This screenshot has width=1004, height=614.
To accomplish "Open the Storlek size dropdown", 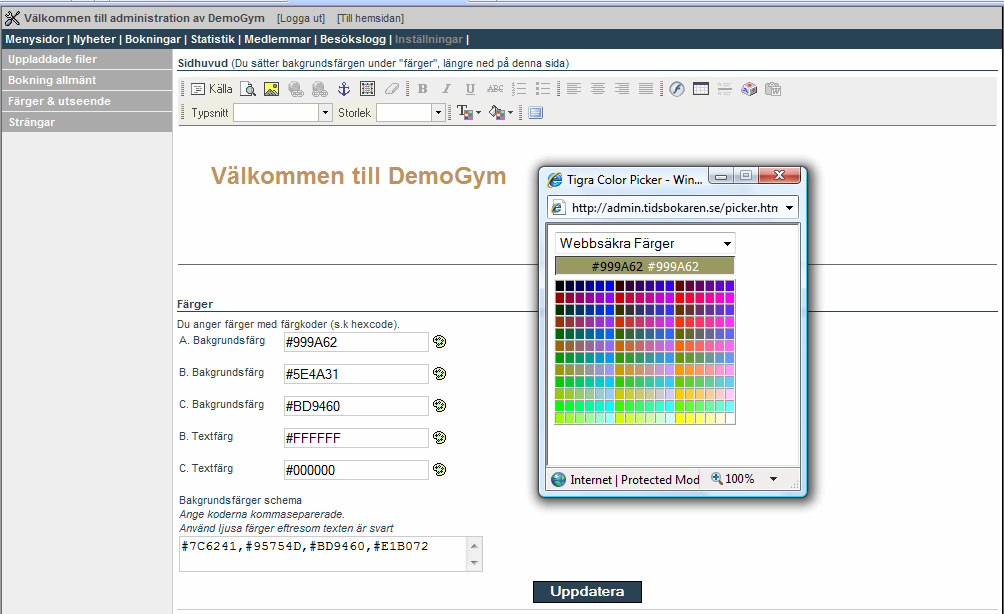I will 438,113.
